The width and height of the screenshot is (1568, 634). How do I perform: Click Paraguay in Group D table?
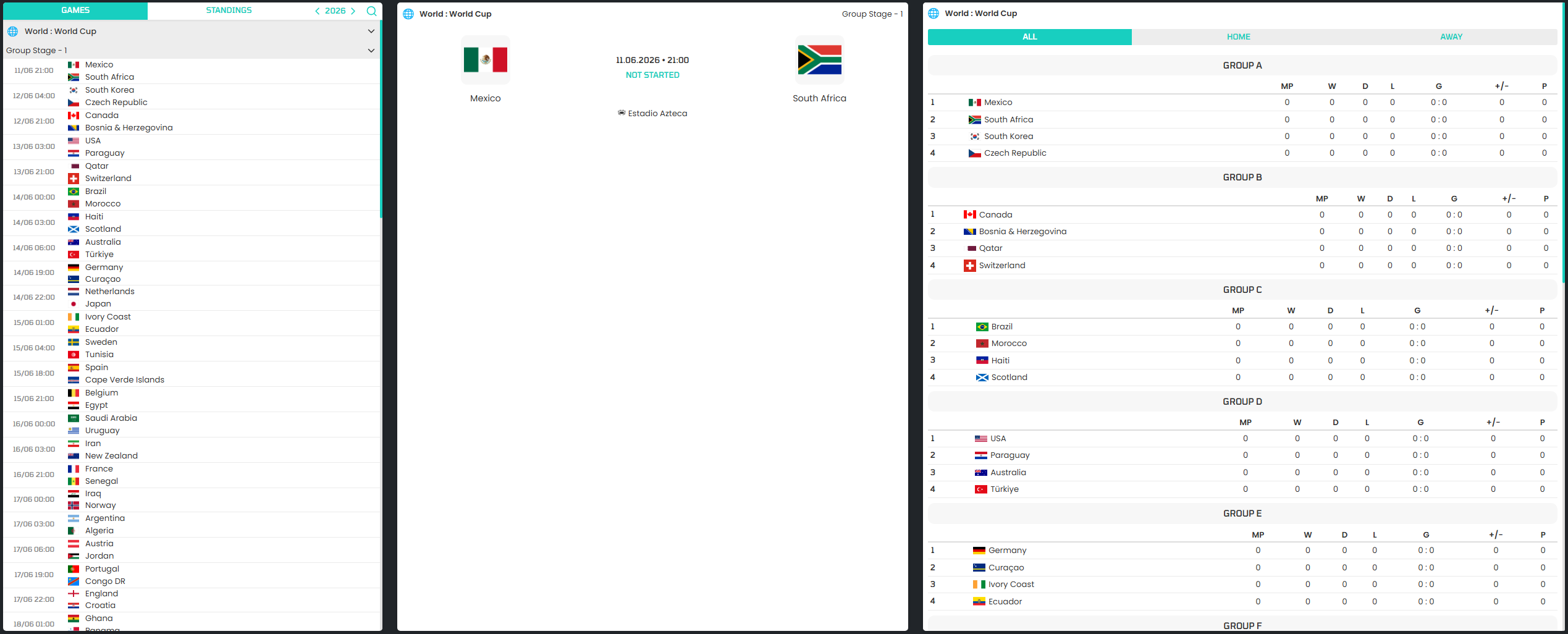(1010, 455)
